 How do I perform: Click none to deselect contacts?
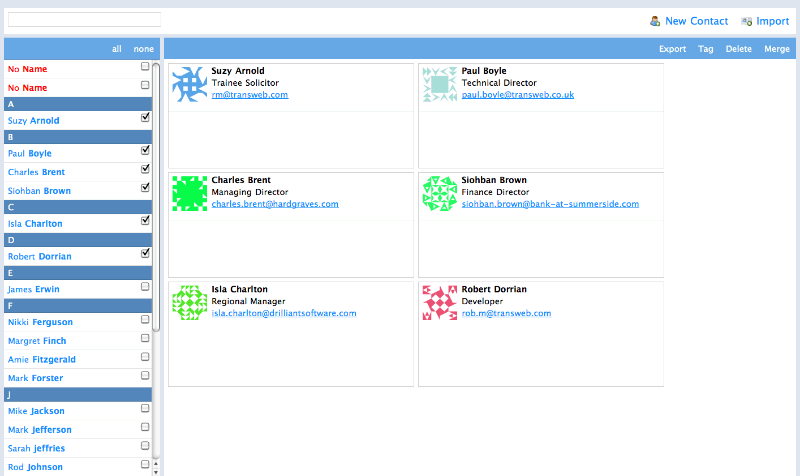[x=143, y=49]
